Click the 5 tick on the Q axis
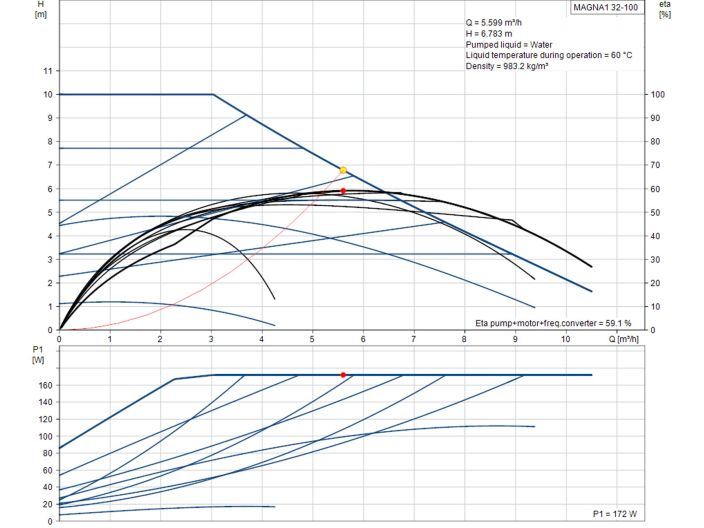Screen dimensions: 704x528 pyautogui.click(x=312, y=339)
